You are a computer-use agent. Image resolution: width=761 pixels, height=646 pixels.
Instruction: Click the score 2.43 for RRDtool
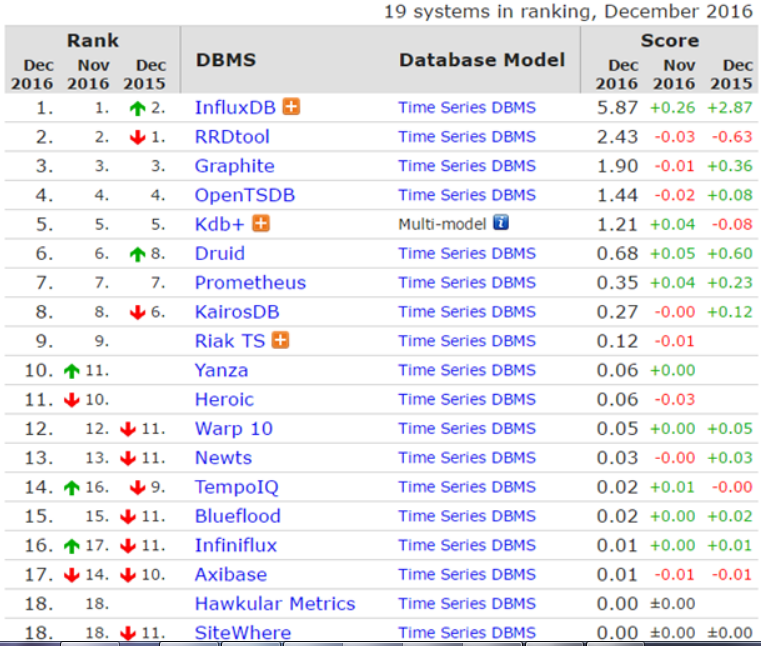coord(617,137)
